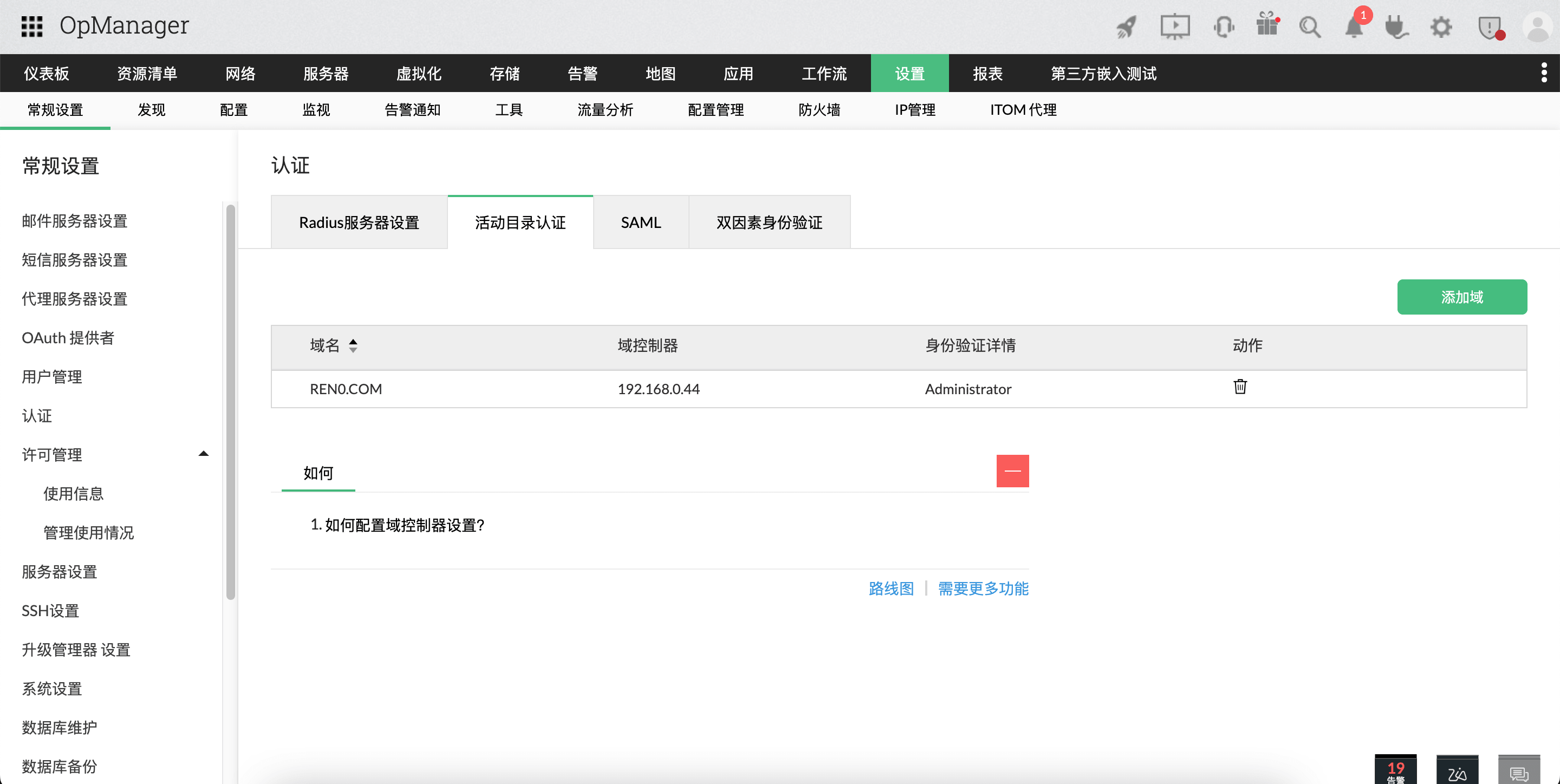Viewport: 1560px width, 784px height.
Task: Open the 需要更多功能 link
Action: 982,589
